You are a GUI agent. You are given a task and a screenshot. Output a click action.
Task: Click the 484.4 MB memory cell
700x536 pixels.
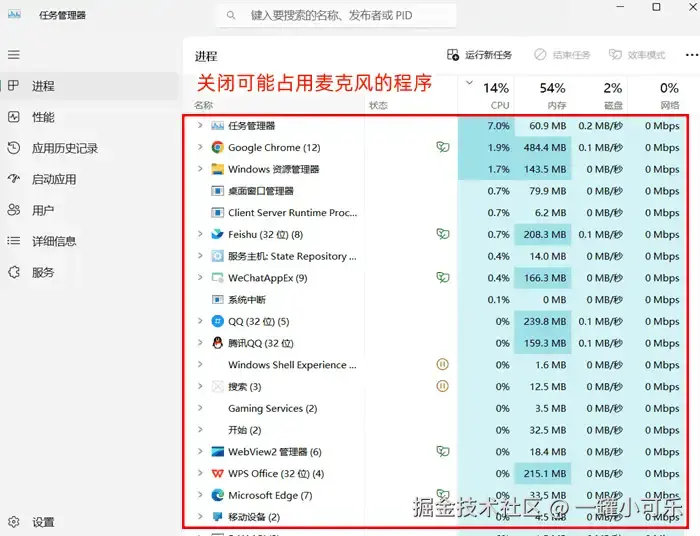coord(543,147)
